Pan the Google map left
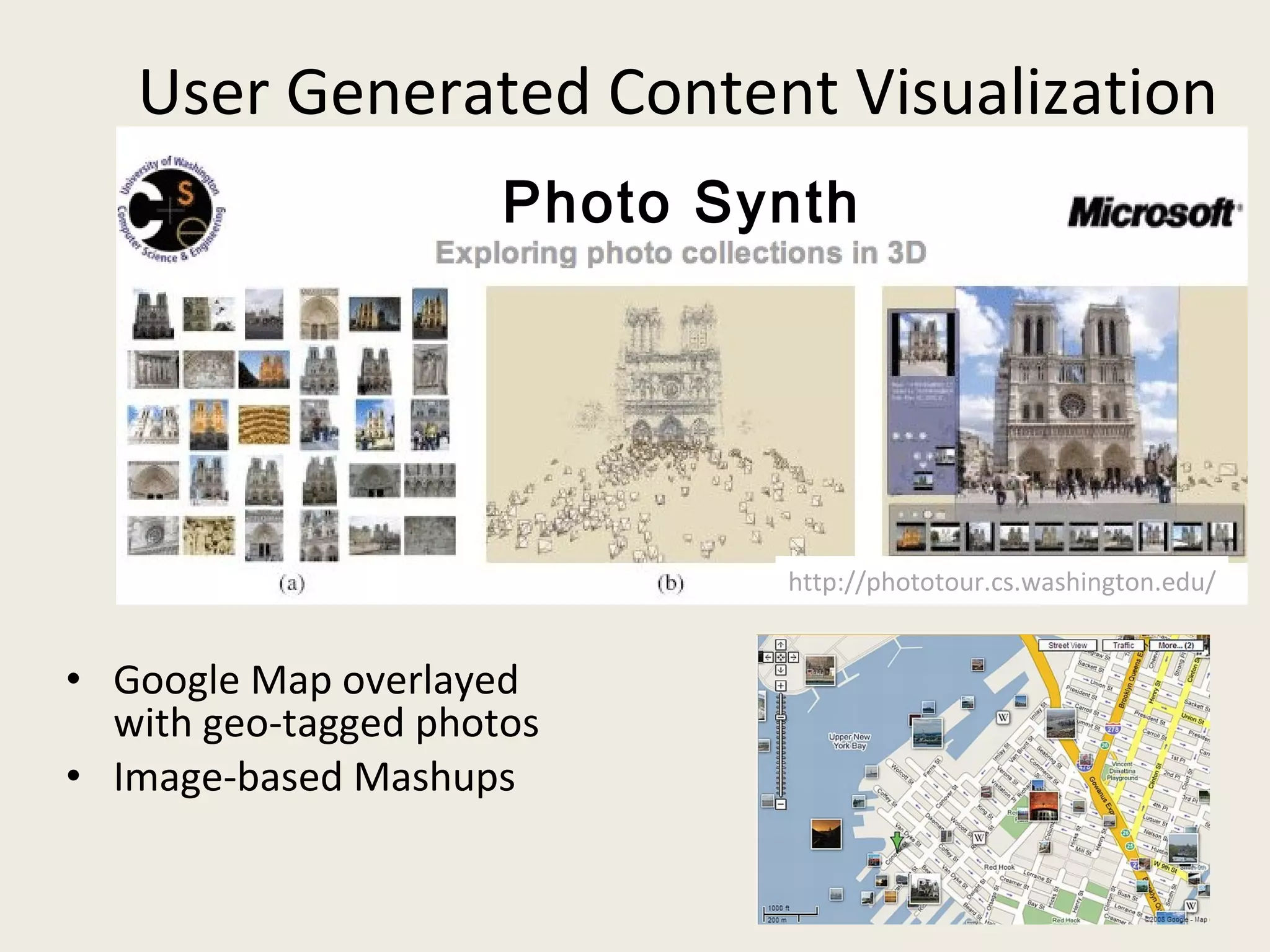Screen dimensions: 1270x952 768,658
